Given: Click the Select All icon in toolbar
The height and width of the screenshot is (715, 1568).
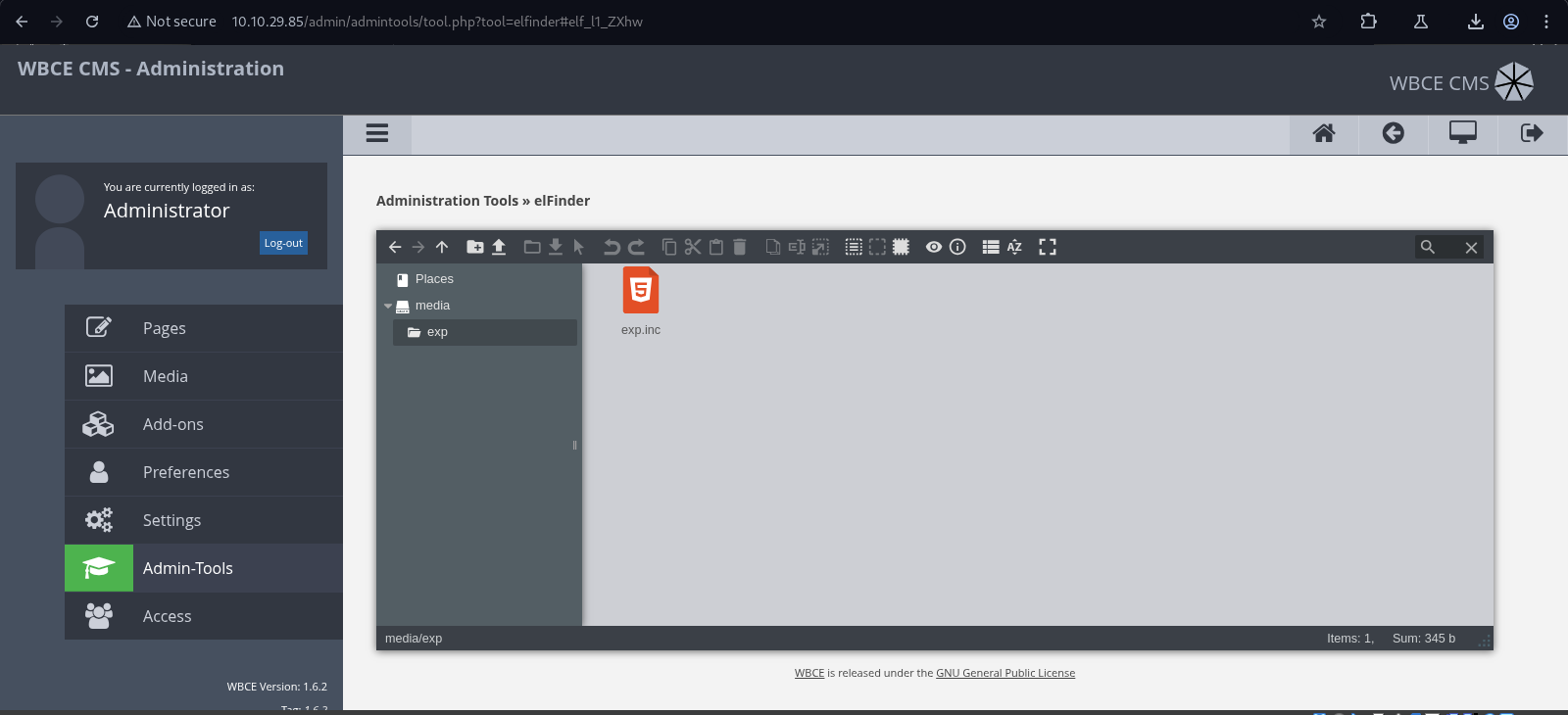Looking at the screenshot, I should click(854, 247).
